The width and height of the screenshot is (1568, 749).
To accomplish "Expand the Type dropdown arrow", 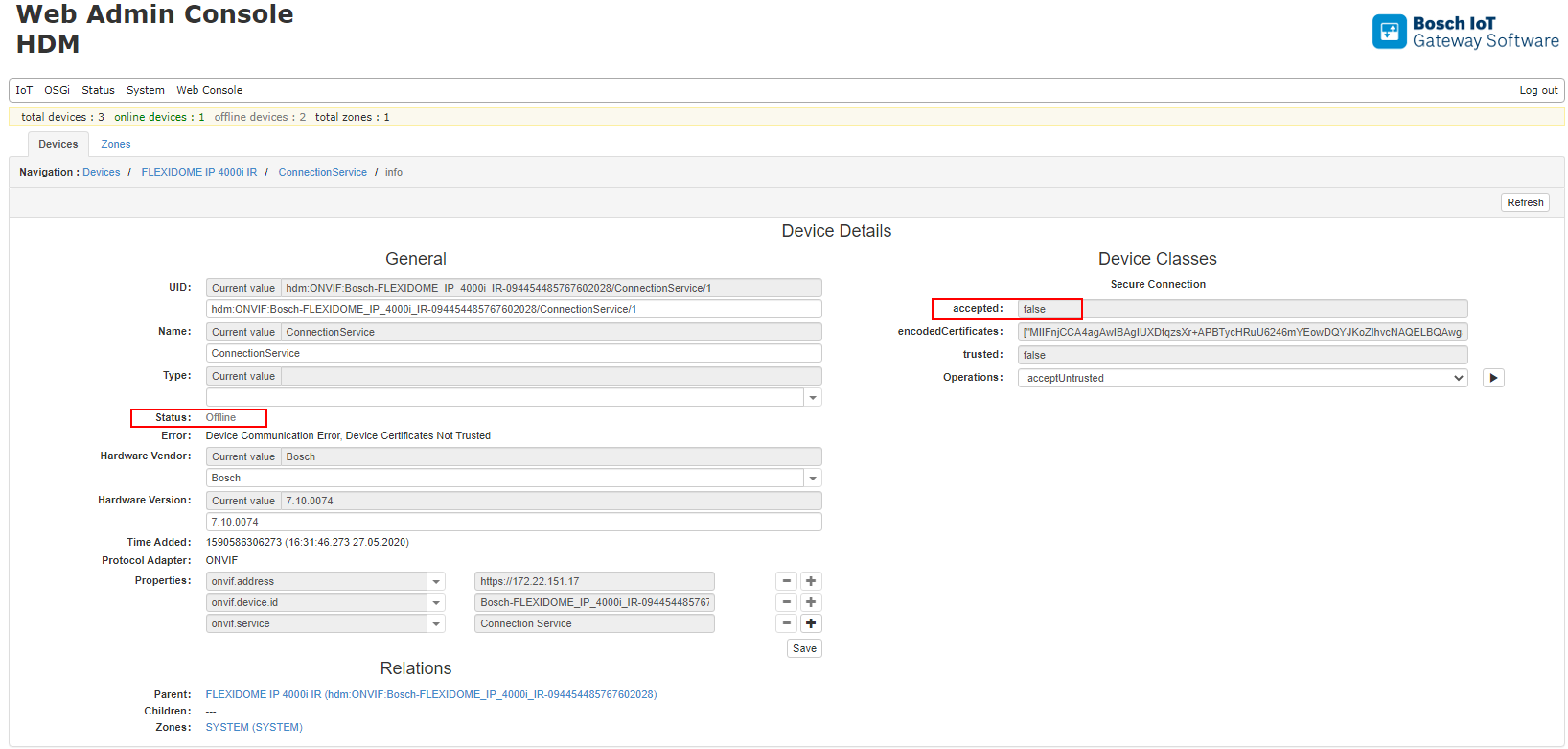I will coord(813,398).
